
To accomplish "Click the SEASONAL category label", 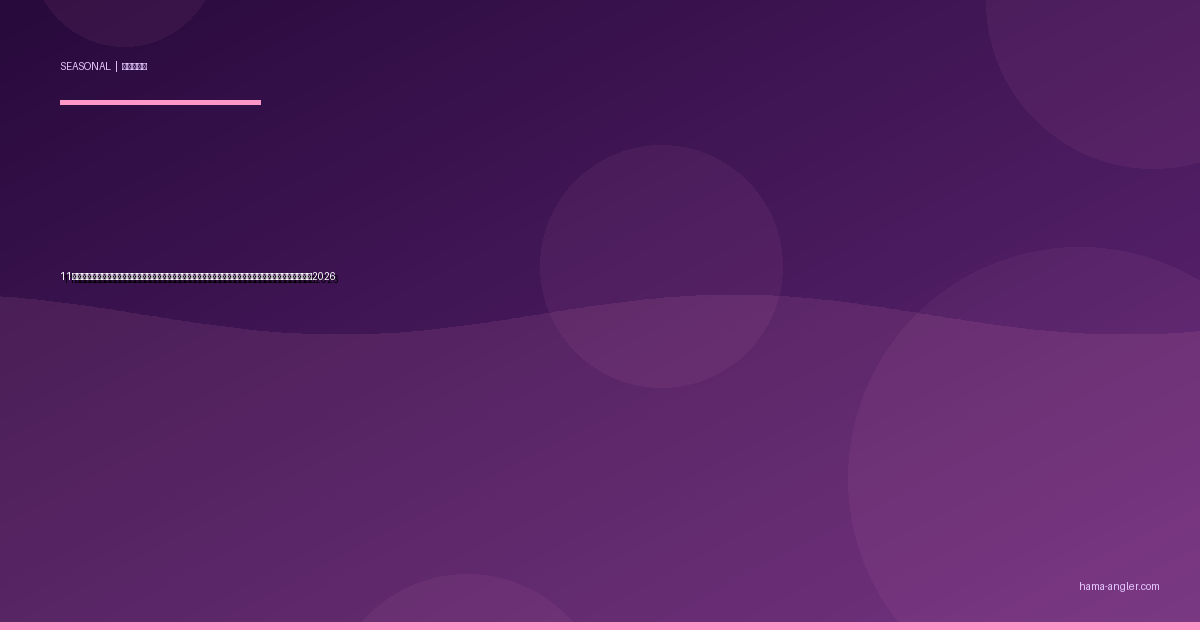I will 85,67.
